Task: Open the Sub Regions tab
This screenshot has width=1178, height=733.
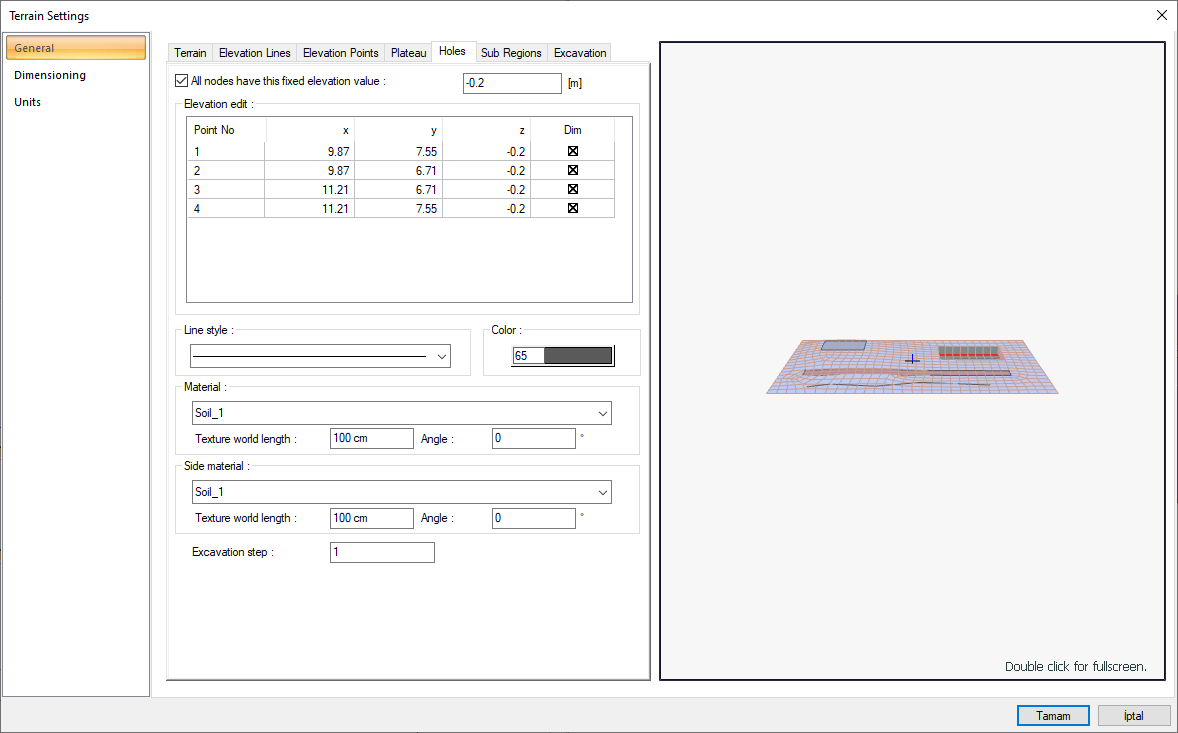Action: point(511,53)
